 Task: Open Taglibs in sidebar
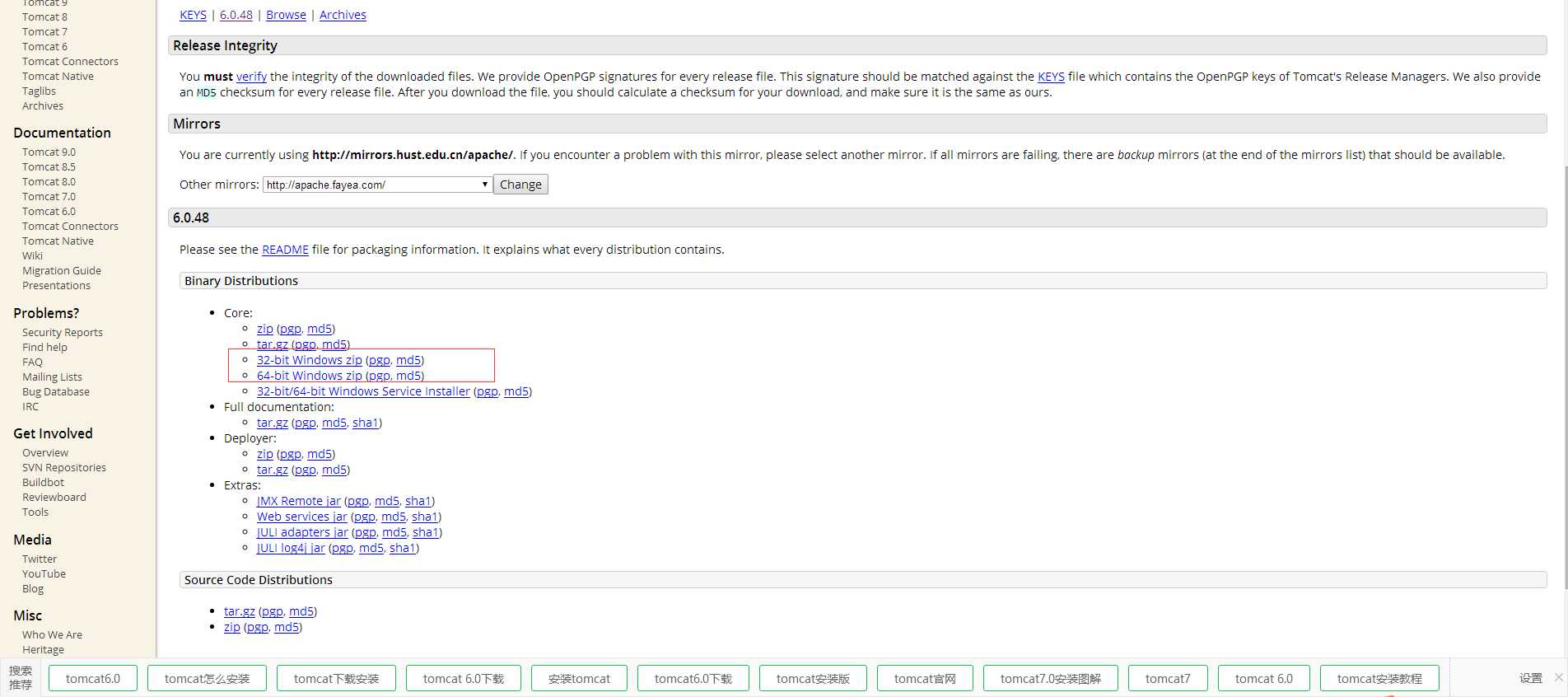(x=39, y=91)
